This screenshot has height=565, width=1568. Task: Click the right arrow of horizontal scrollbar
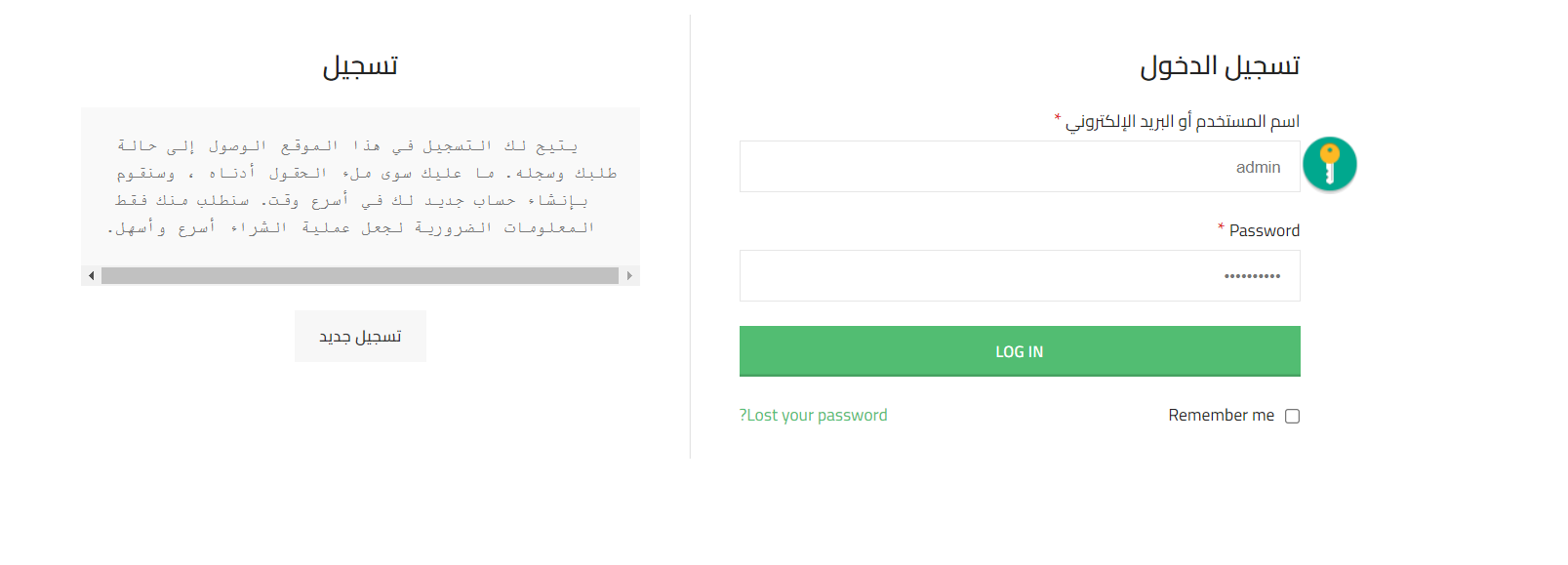[x=629, y=276]
